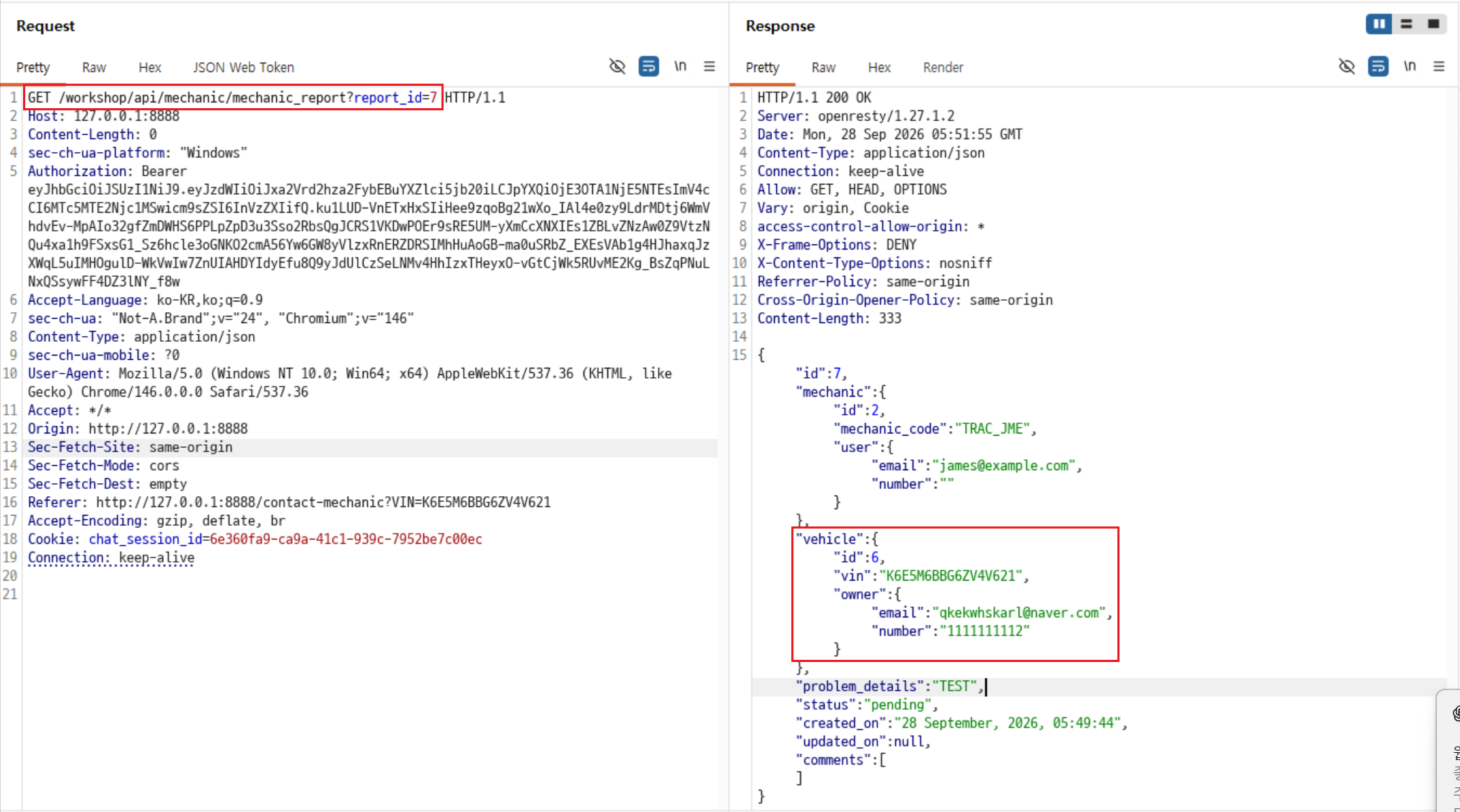1460x812 pixels.
Task: Select side-by-side split layout icon
Action: tap(1378, 24)
